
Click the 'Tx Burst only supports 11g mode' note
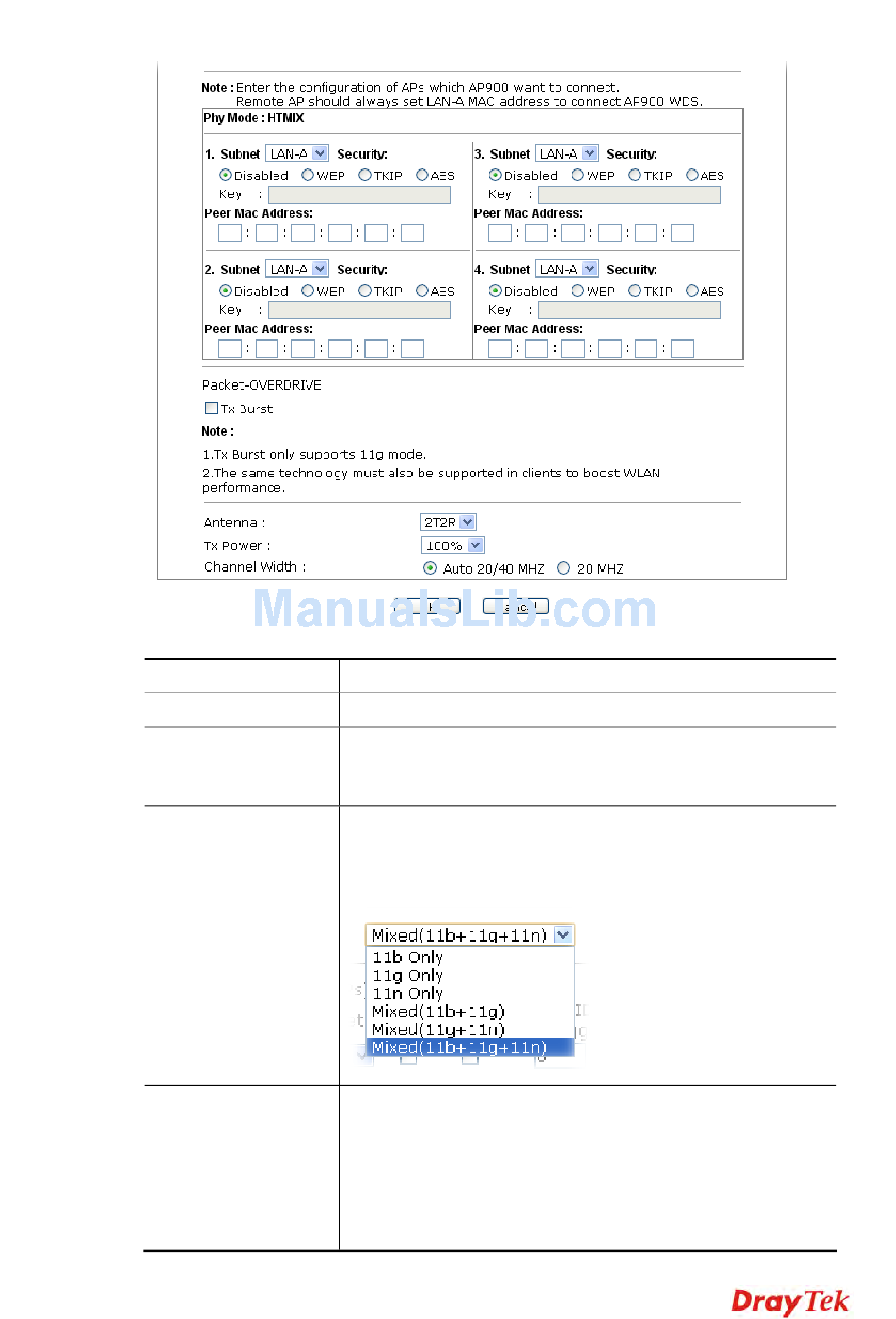314,454
